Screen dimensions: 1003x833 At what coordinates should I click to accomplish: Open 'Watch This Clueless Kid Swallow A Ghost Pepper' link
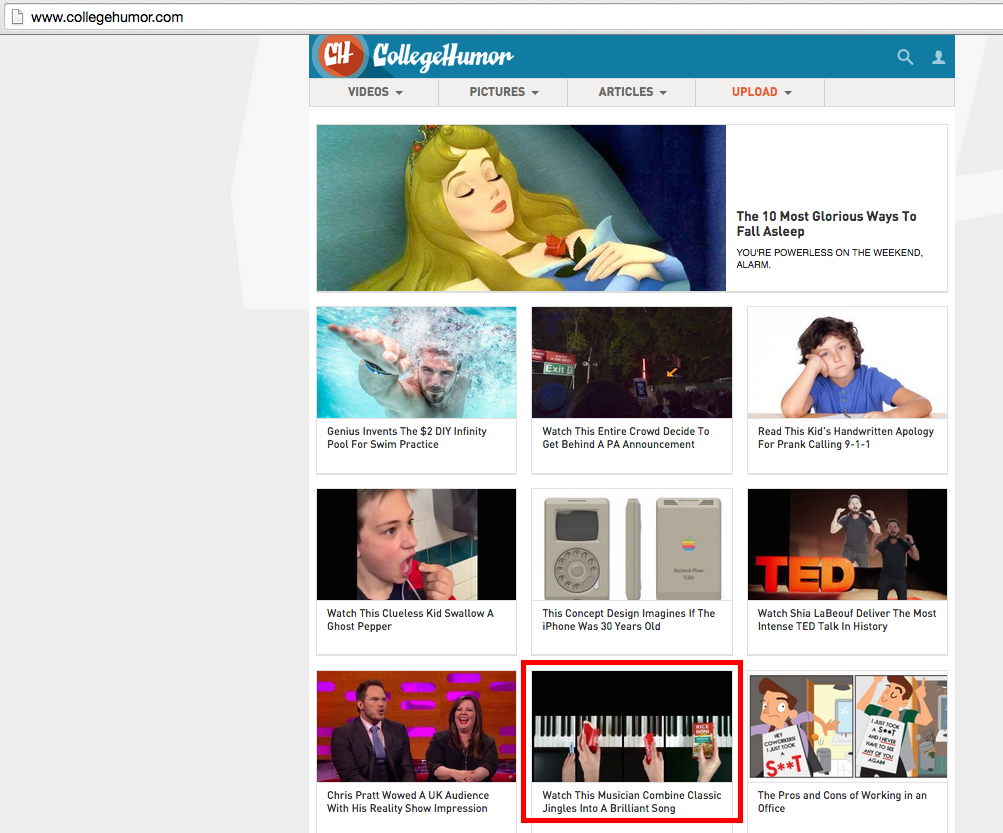[x=410, y=619]
